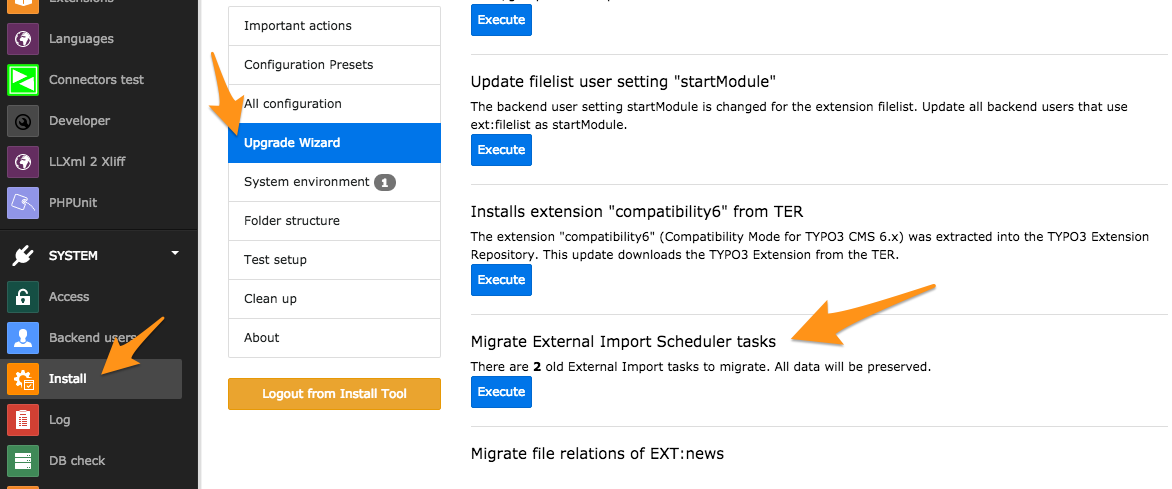
Task: Open Important actions menu item
Action: coord(334,26)
